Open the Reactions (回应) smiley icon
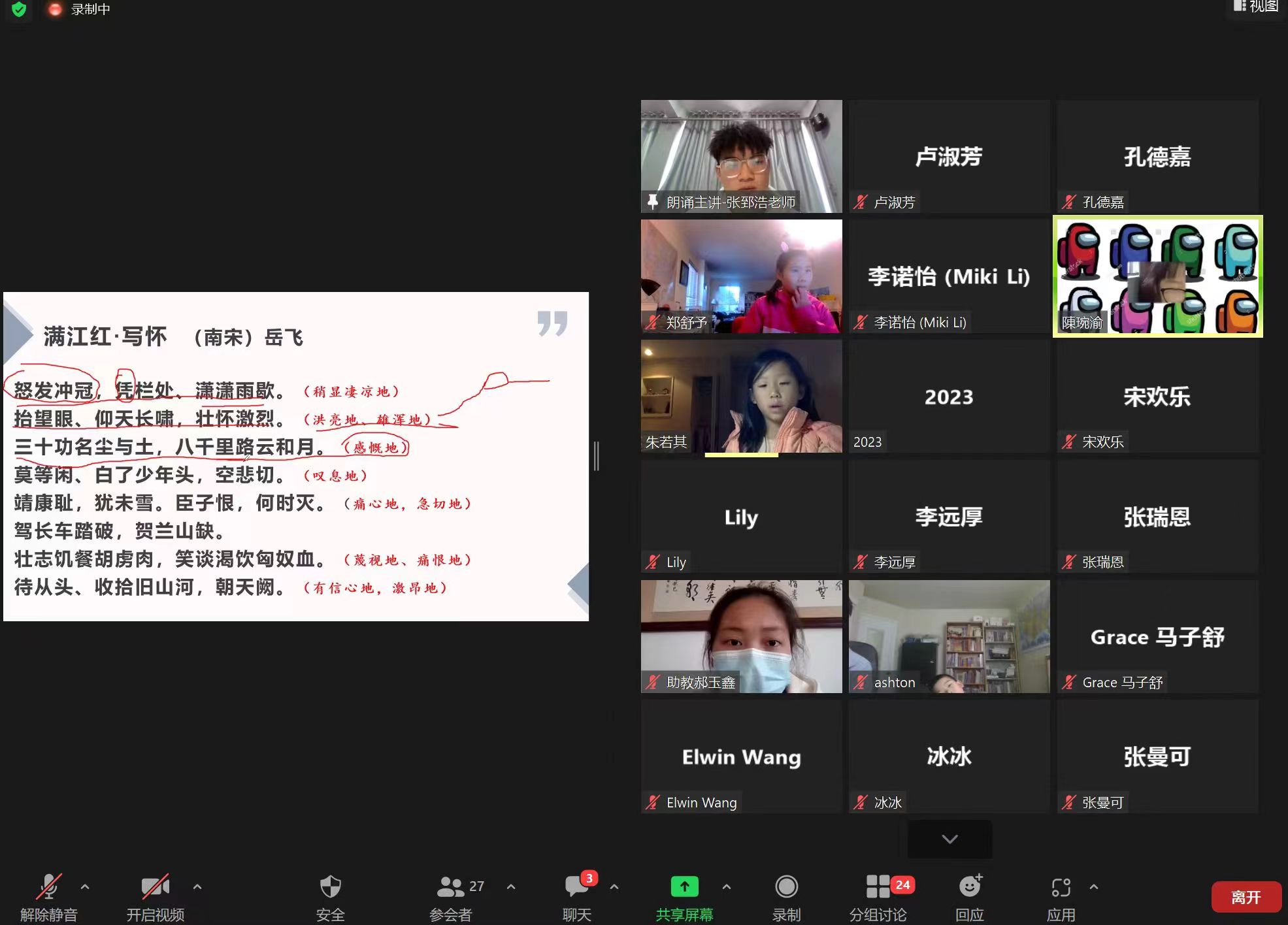The width and height of the screenshot is (1288, 925). pos(970,887)
